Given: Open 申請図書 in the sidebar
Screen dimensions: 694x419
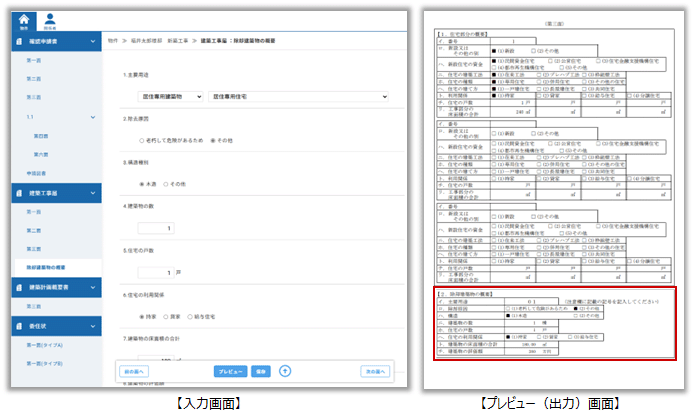Looking at the screenshot, I should [x=36, y=173].
